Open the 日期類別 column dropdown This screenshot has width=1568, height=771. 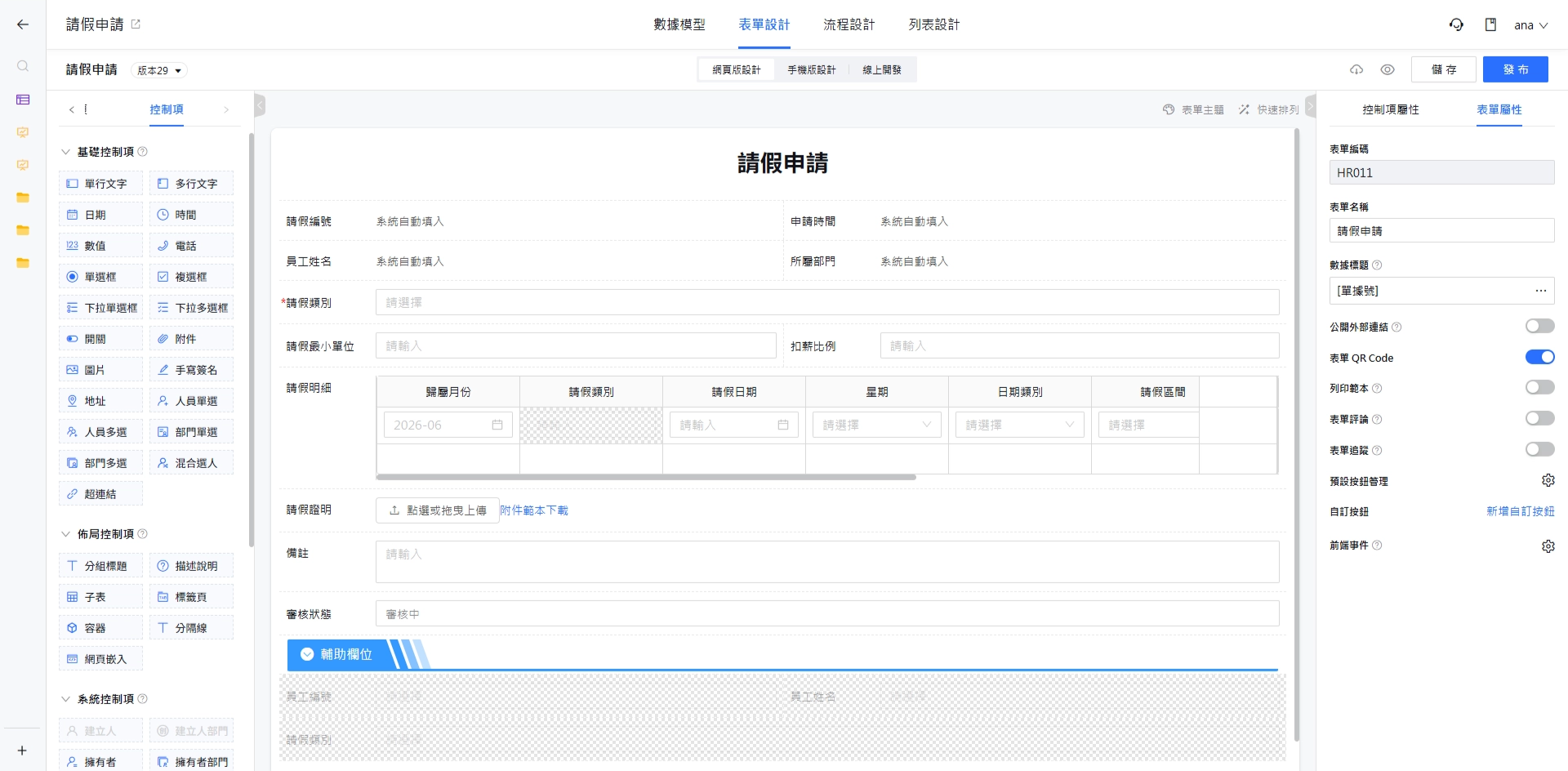click(x=1019, y=425)
